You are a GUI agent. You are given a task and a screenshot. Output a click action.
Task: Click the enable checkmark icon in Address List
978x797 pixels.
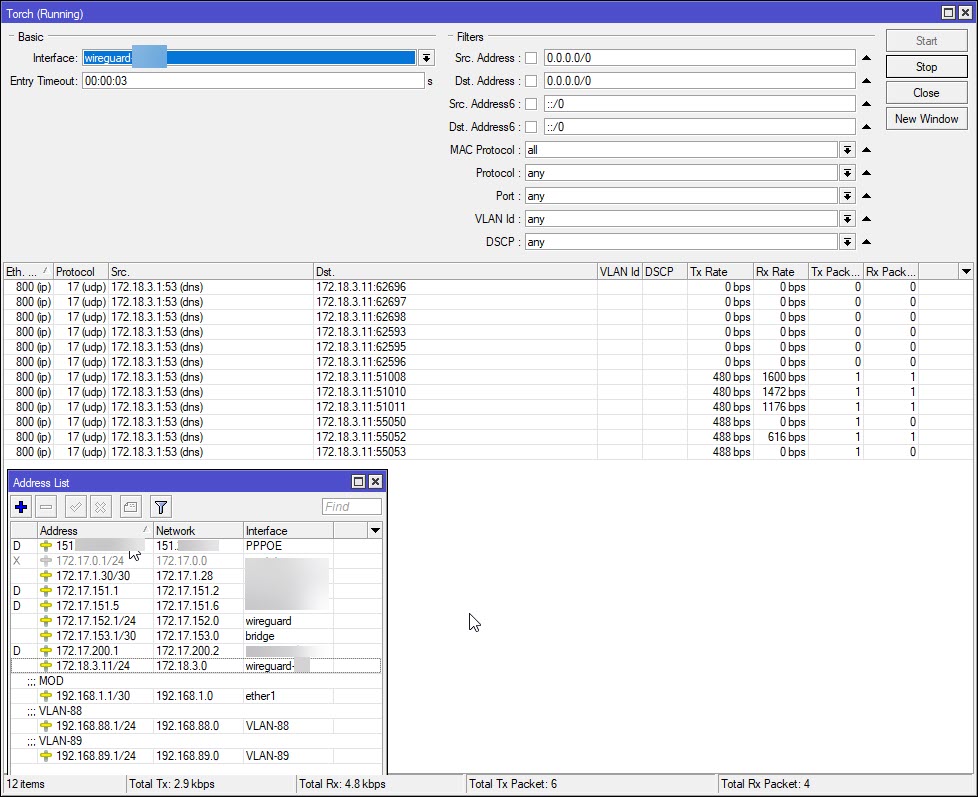[x=75, y=507]
